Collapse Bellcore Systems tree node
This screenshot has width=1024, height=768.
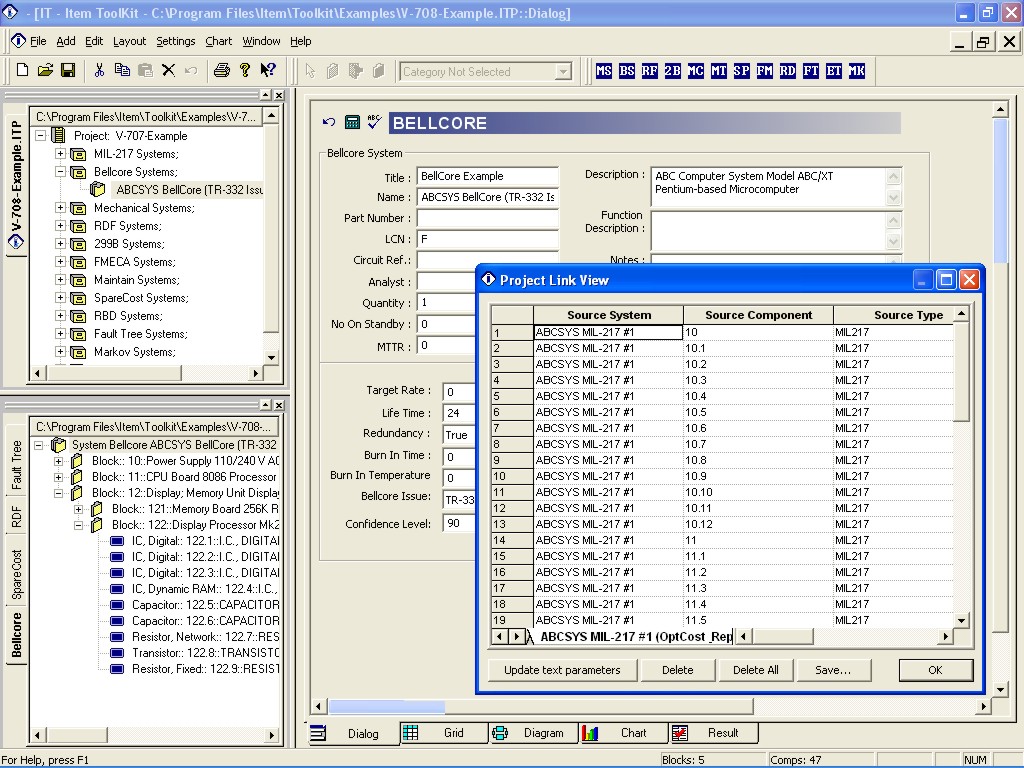tap(60, 172)
